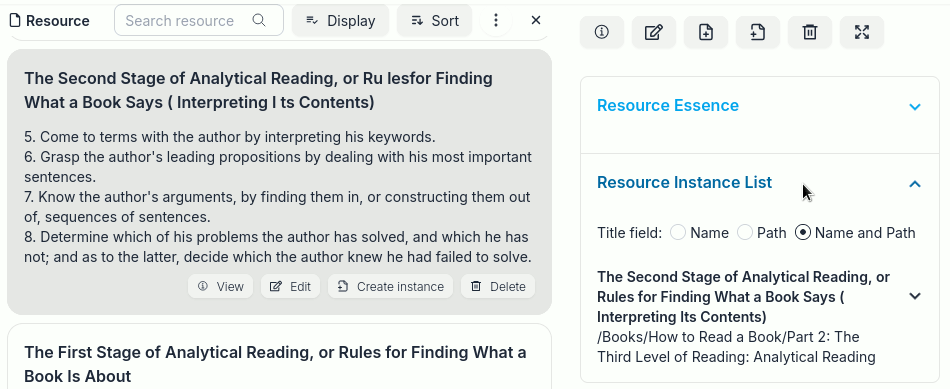Click the instance path /Books/How to Read a Book
Screen dimensions: 950x389
tap(736, 347)
